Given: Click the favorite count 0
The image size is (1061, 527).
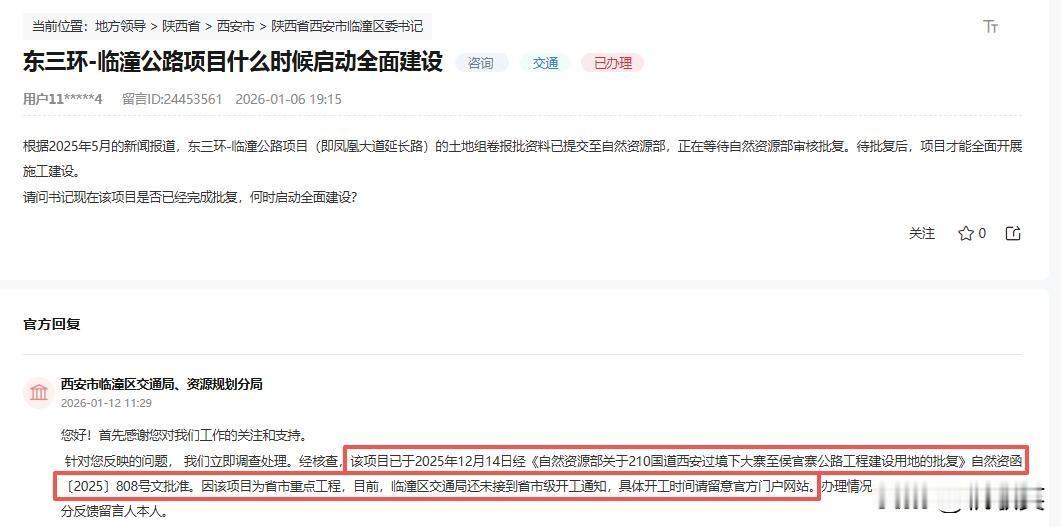Looking at the screenshot, I should pyautogui.click(x=982, y=233).
